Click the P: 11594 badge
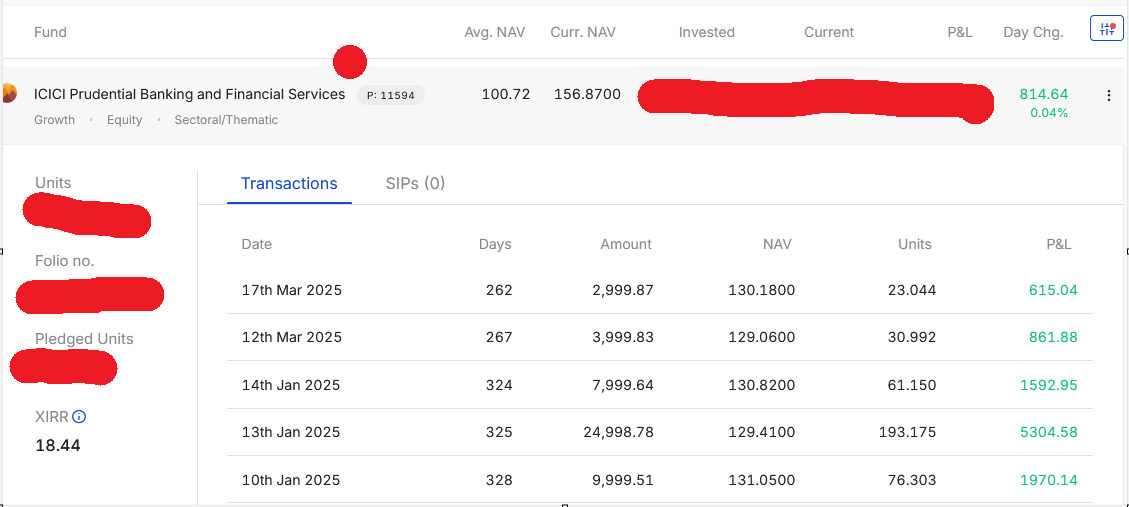The width and height of the screenshot is (1129, 507). tap(390, 96)
